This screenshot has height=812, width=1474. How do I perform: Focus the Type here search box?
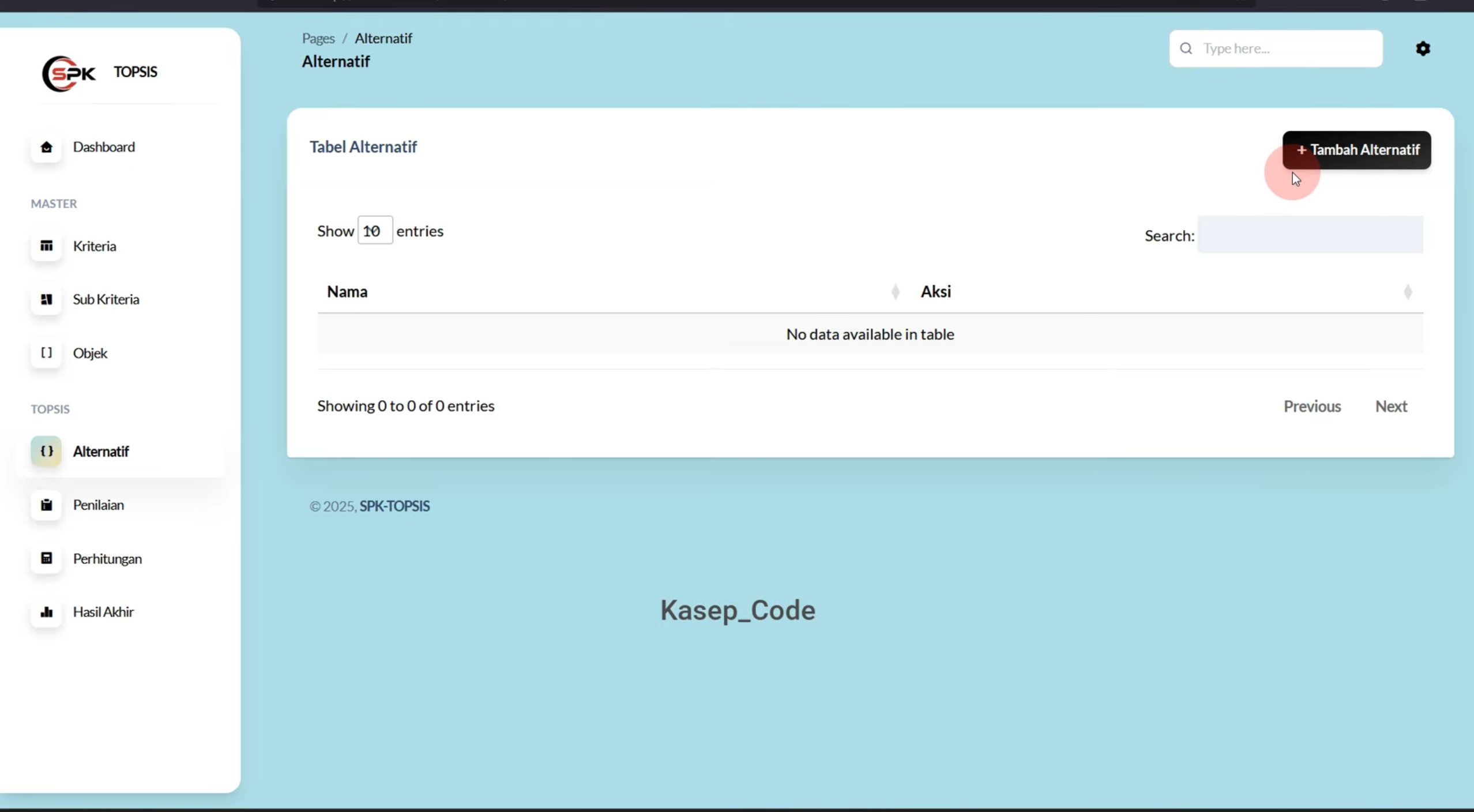[x=1276, y=48]
